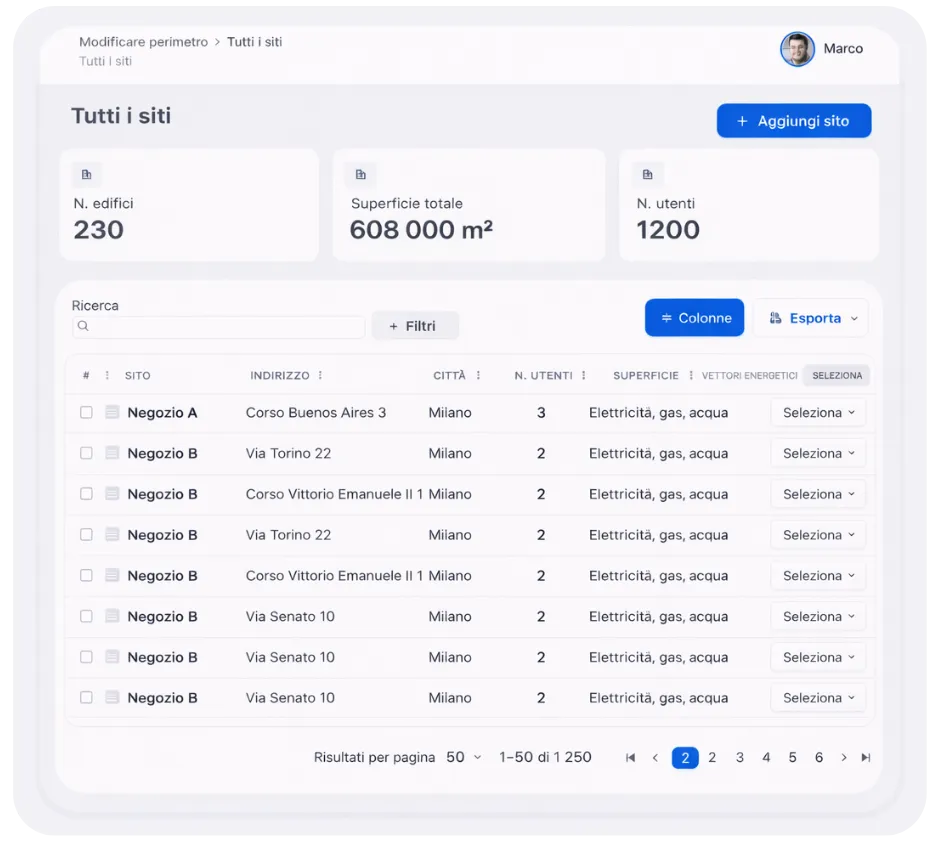Image resolution: width=940 pixels, height=845 pixels.
Task: Expand the Esporta dropdown
Action: [x=813, y=318]
